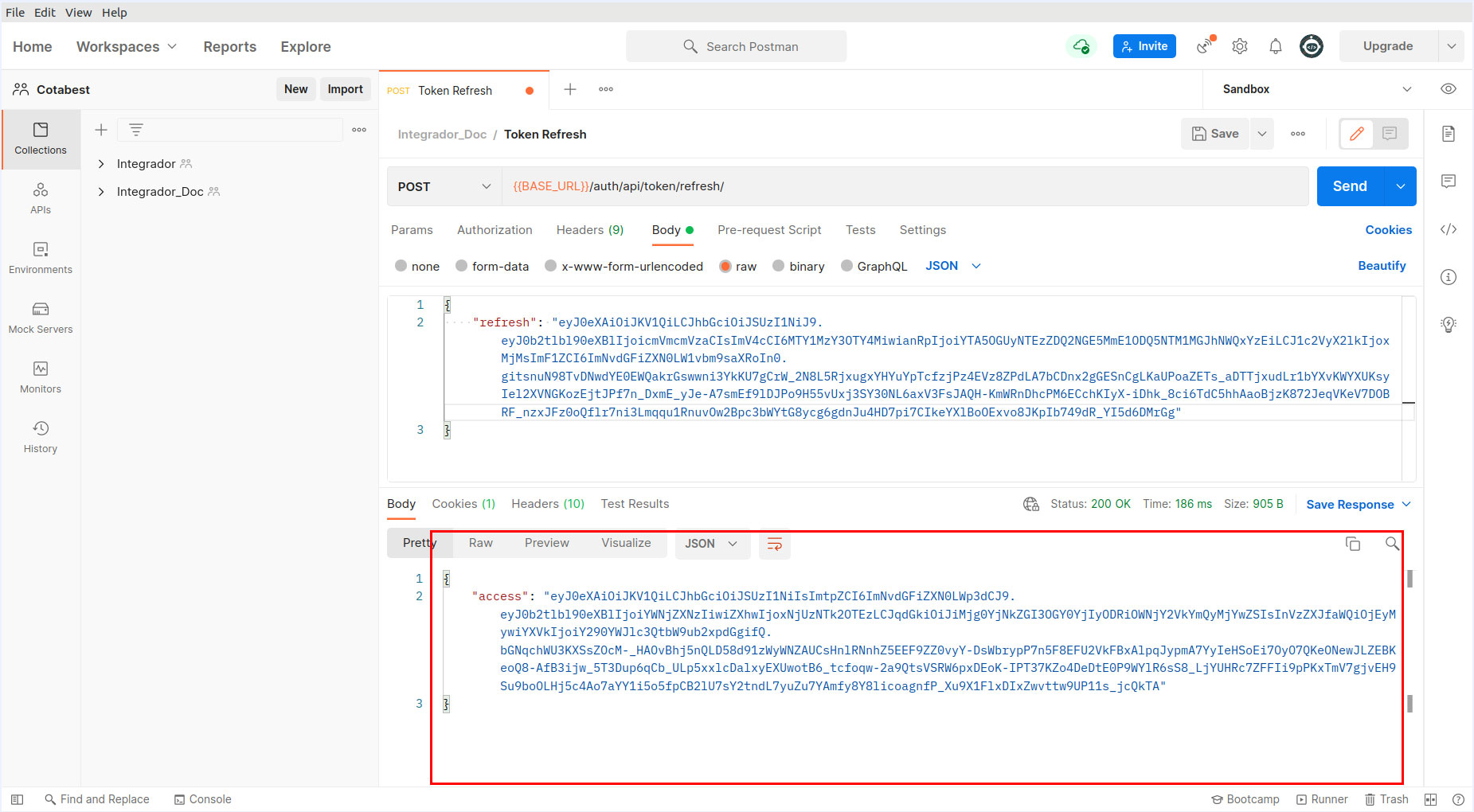
Task: Toggle response line wrapping
Action: pyautogui.click(x=774, y=544)
